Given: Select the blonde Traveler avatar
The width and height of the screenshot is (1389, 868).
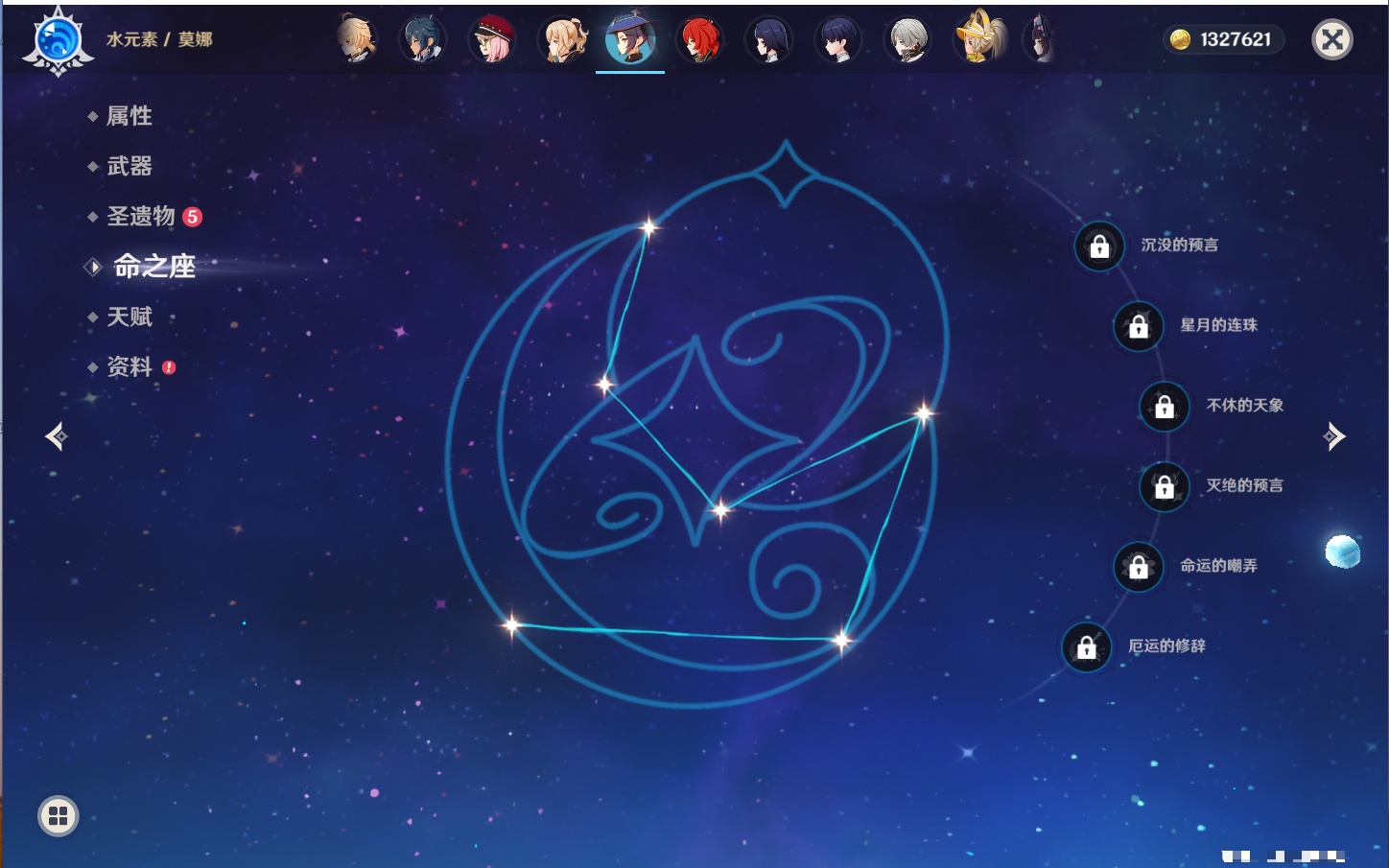Looking at the screenshot, I should (x=356, y=40).
